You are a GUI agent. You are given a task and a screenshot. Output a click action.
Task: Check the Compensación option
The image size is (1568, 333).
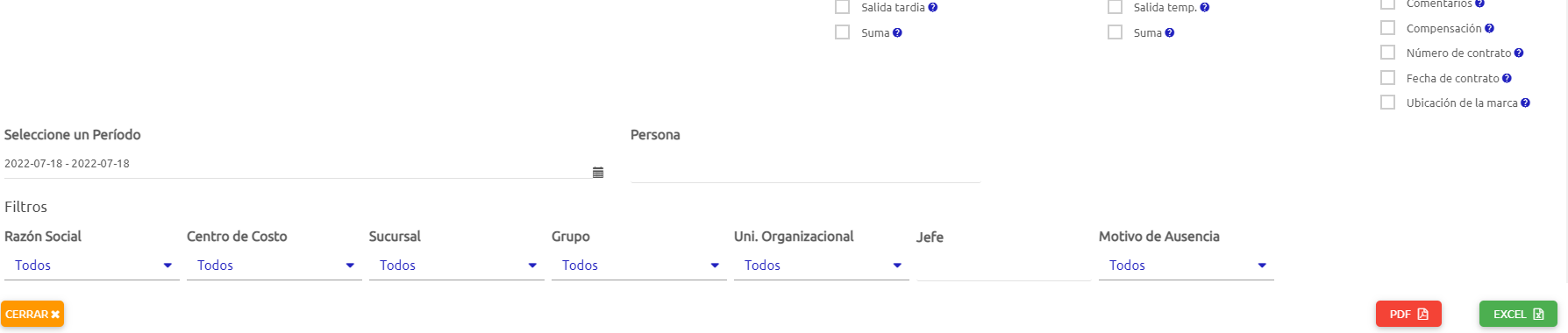1387,28
